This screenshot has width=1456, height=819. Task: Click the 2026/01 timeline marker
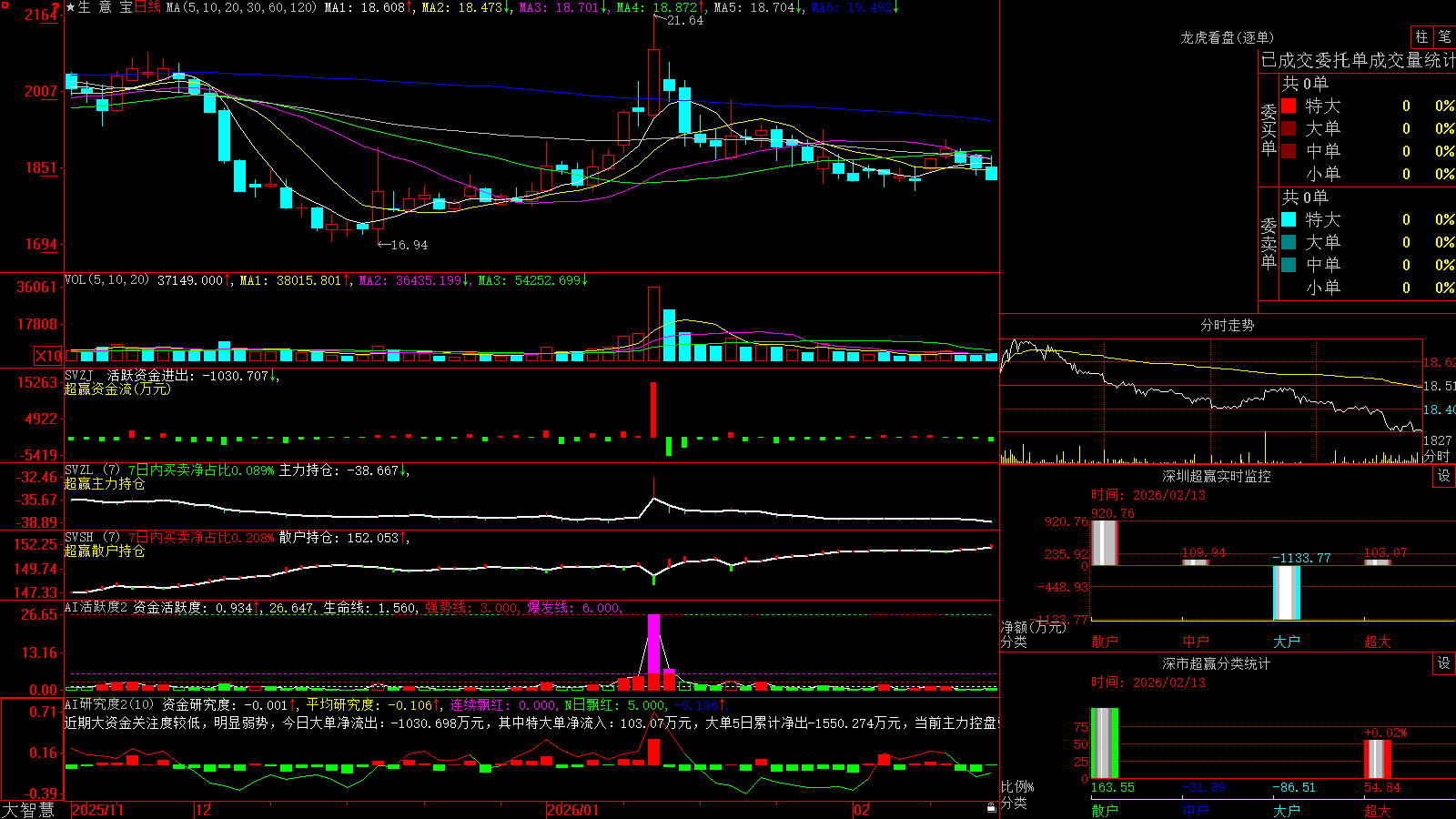573,810
